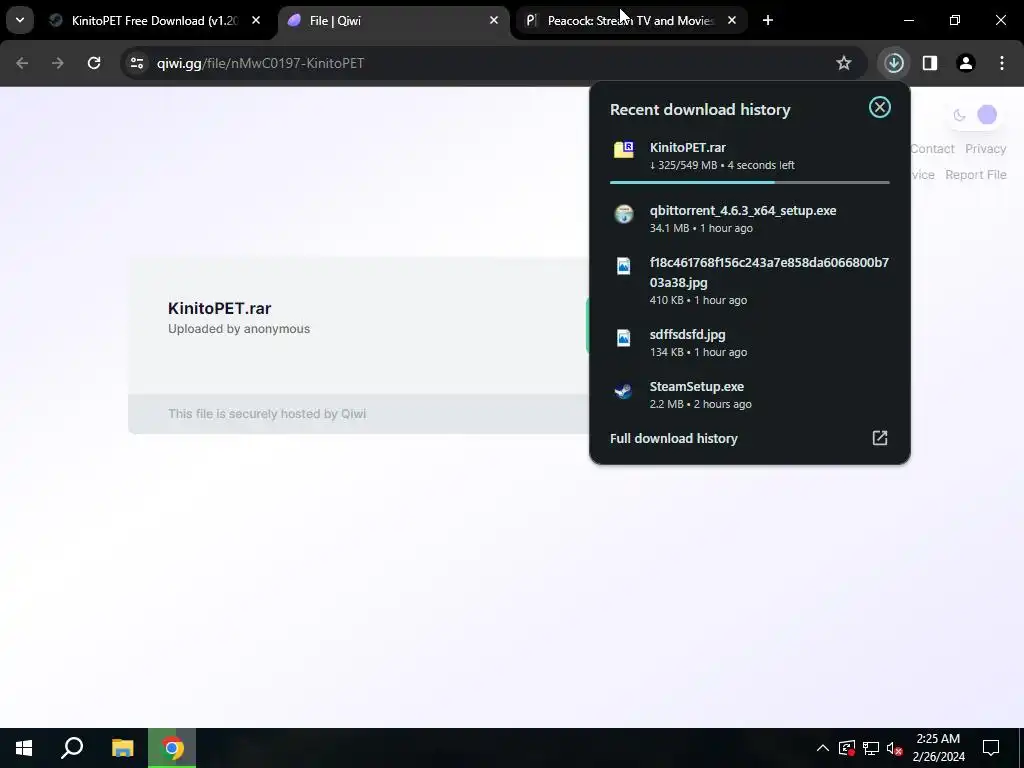The image size is (1024, 768).
Task: Open f18c461768f156c243a7e858da6066800b703a38.jpg download
Action: coord(750,281)
